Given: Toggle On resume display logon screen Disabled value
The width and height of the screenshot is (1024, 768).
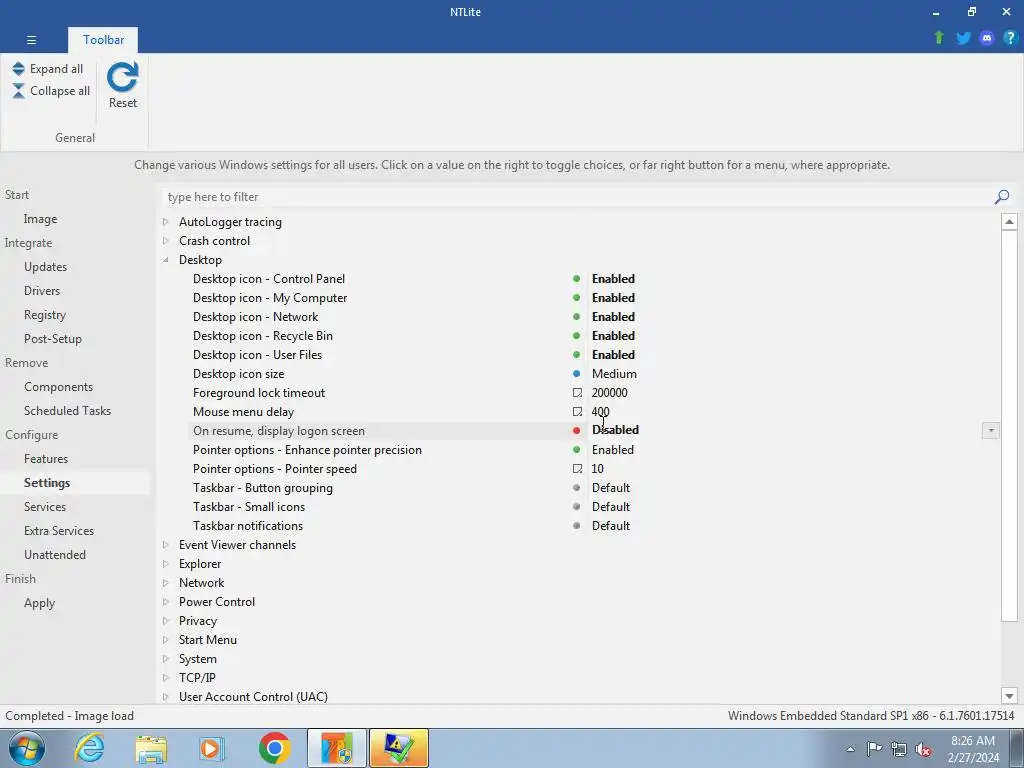Looking at the screenshot, I should (615, 430).
